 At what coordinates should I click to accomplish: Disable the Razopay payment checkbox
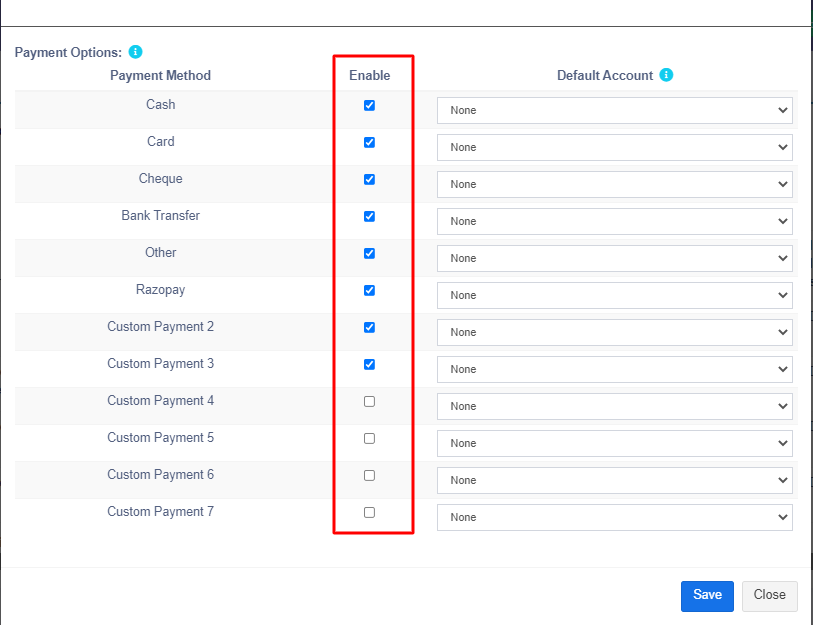[x=369, y=290]
